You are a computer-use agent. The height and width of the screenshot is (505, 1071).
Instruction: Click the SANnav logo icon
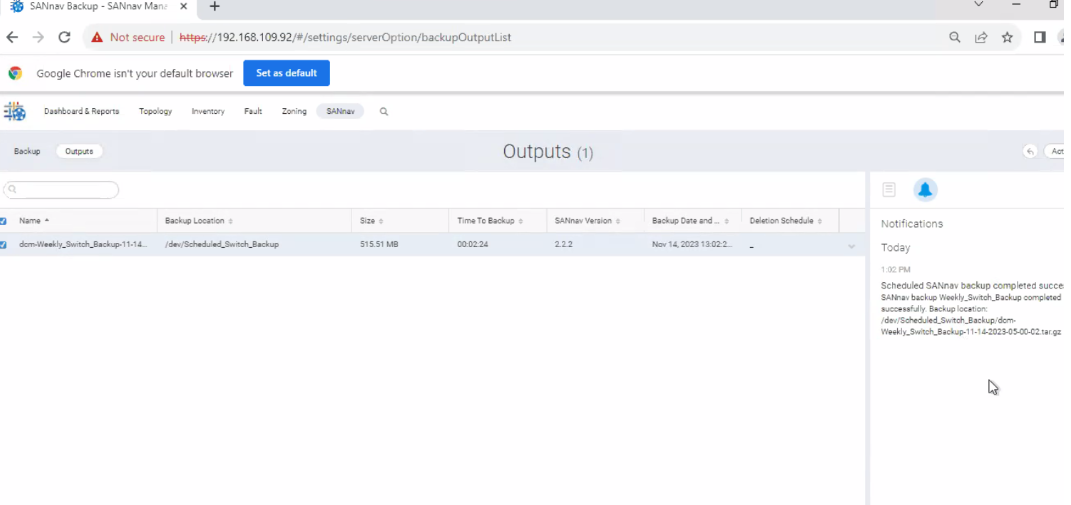click(x=14, y=111)
